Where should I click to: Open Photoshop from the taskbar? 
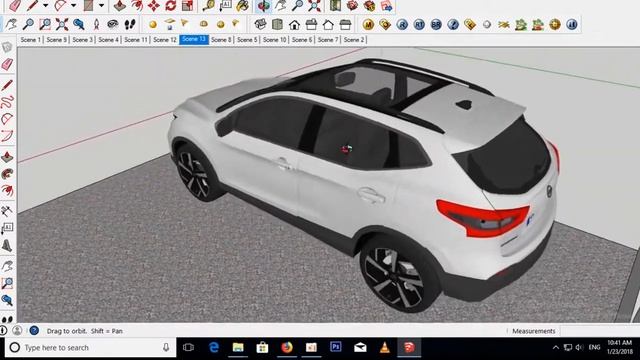[336, 347]
